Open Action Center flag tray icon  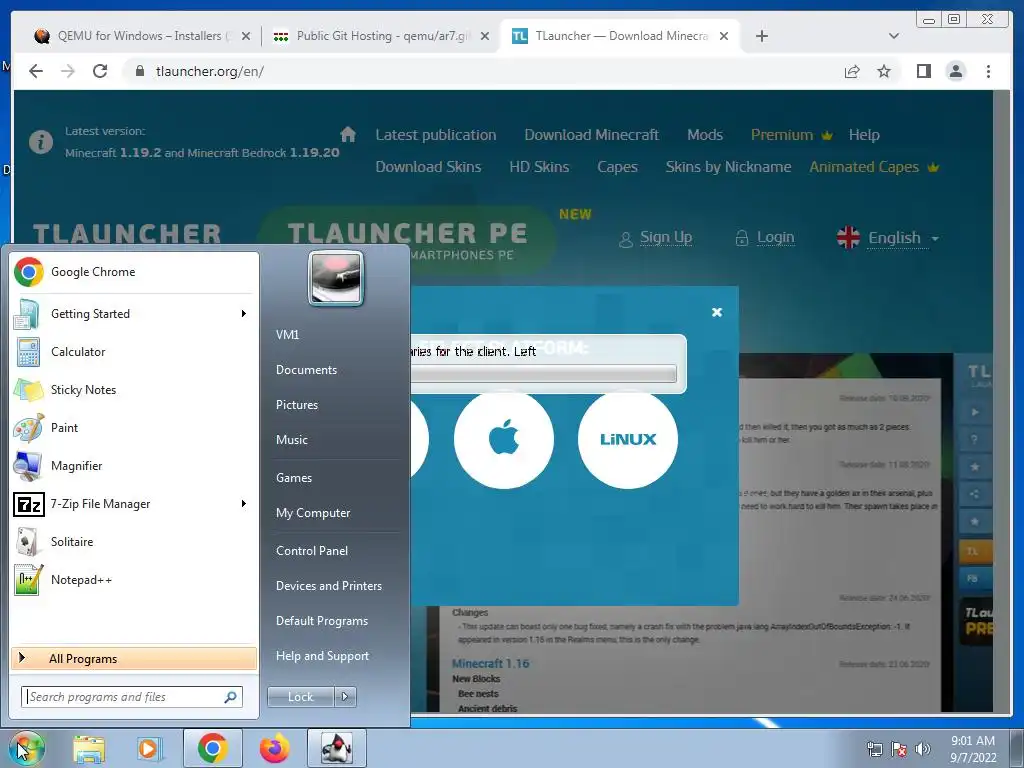[899, 749]
